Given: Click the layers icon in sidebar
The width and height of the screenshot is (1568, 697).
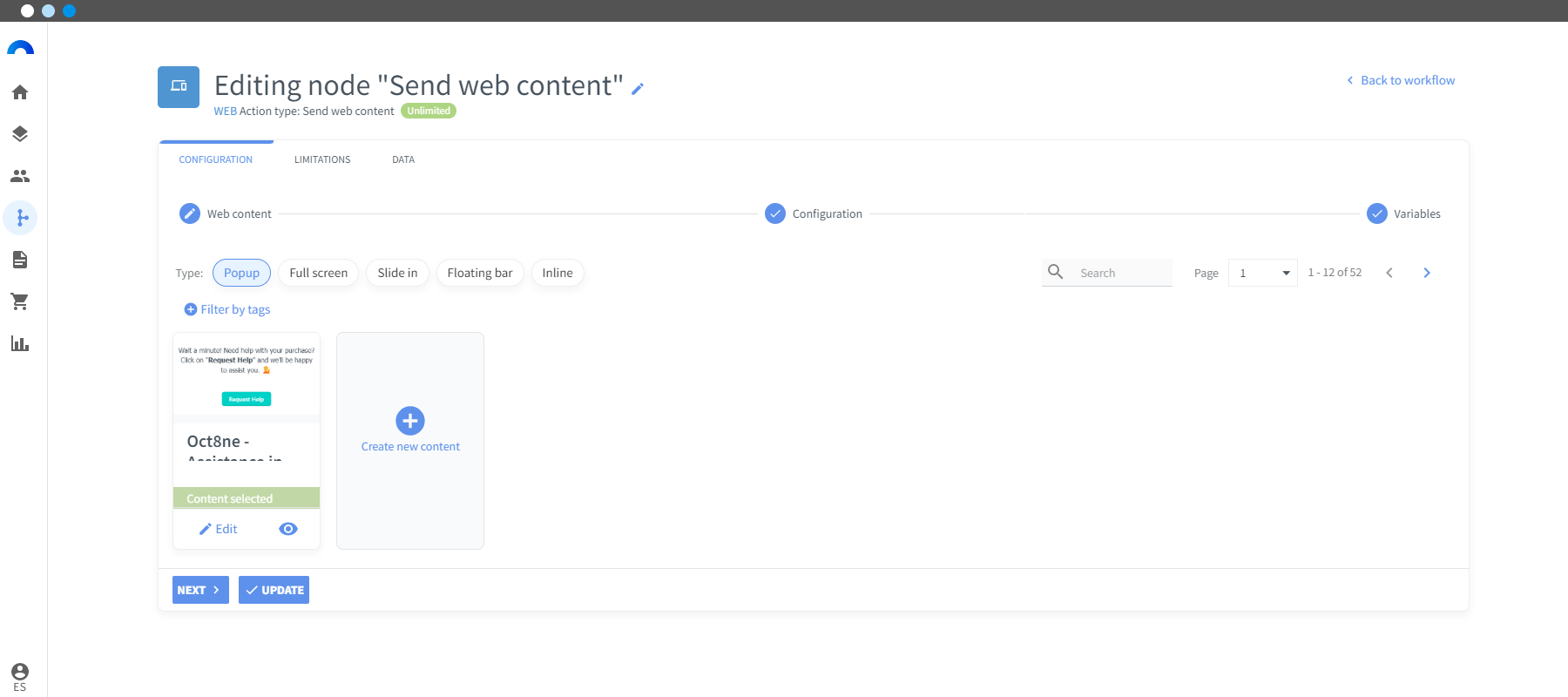Looking at the screenshot, I should point(20,134).
